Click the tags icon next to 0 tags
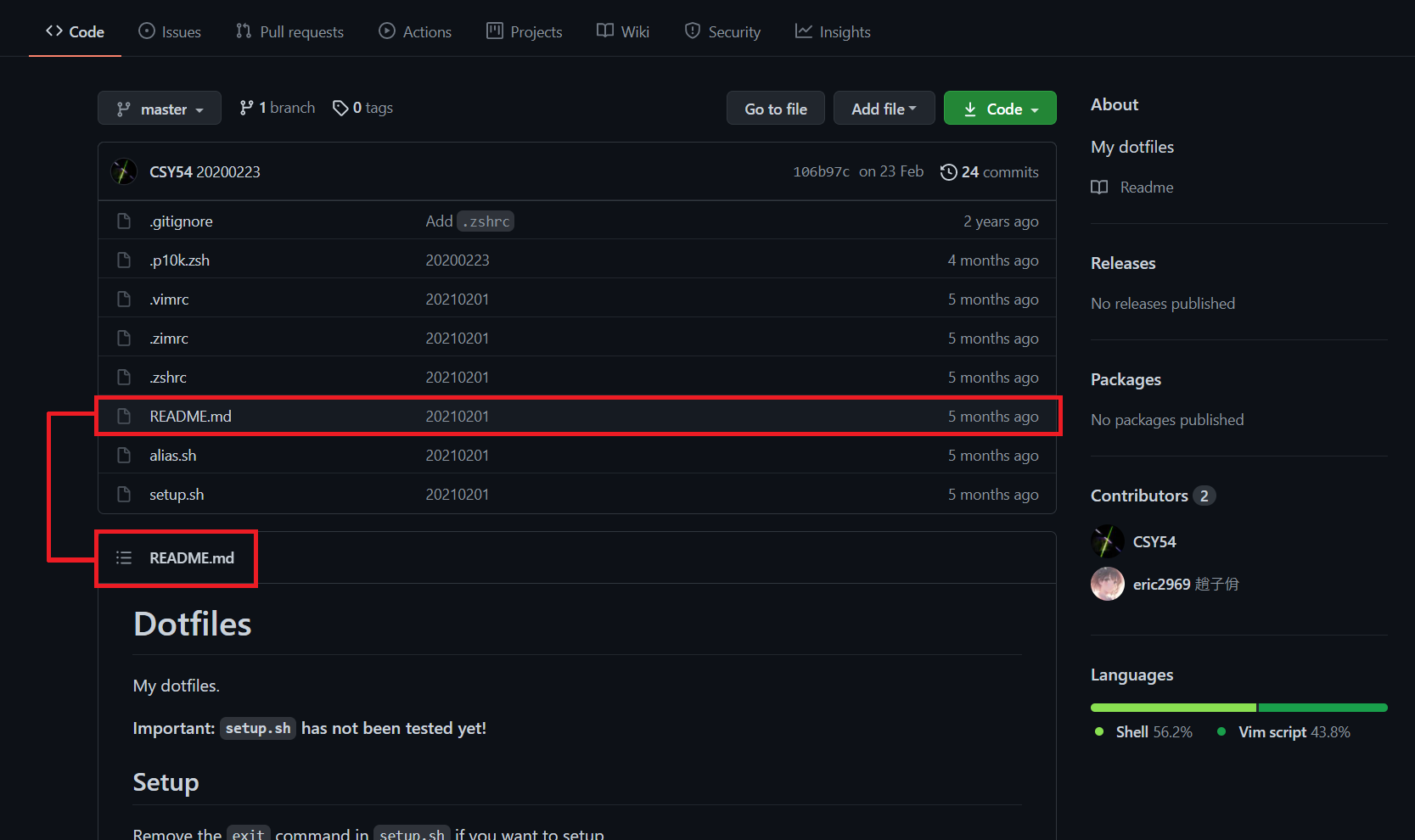Viewport: 1415px width, 840px height. pyautogui.click(x=340, y=109)
